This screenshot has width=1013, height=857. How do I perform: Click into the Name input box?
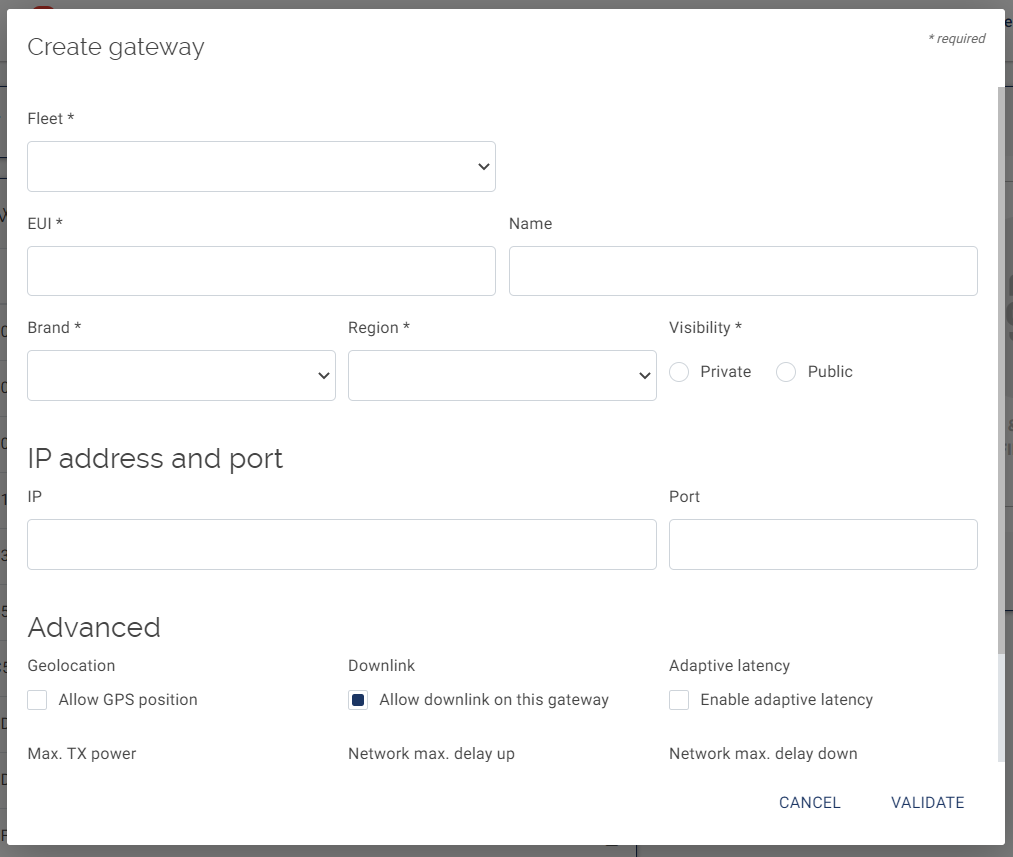743,271
